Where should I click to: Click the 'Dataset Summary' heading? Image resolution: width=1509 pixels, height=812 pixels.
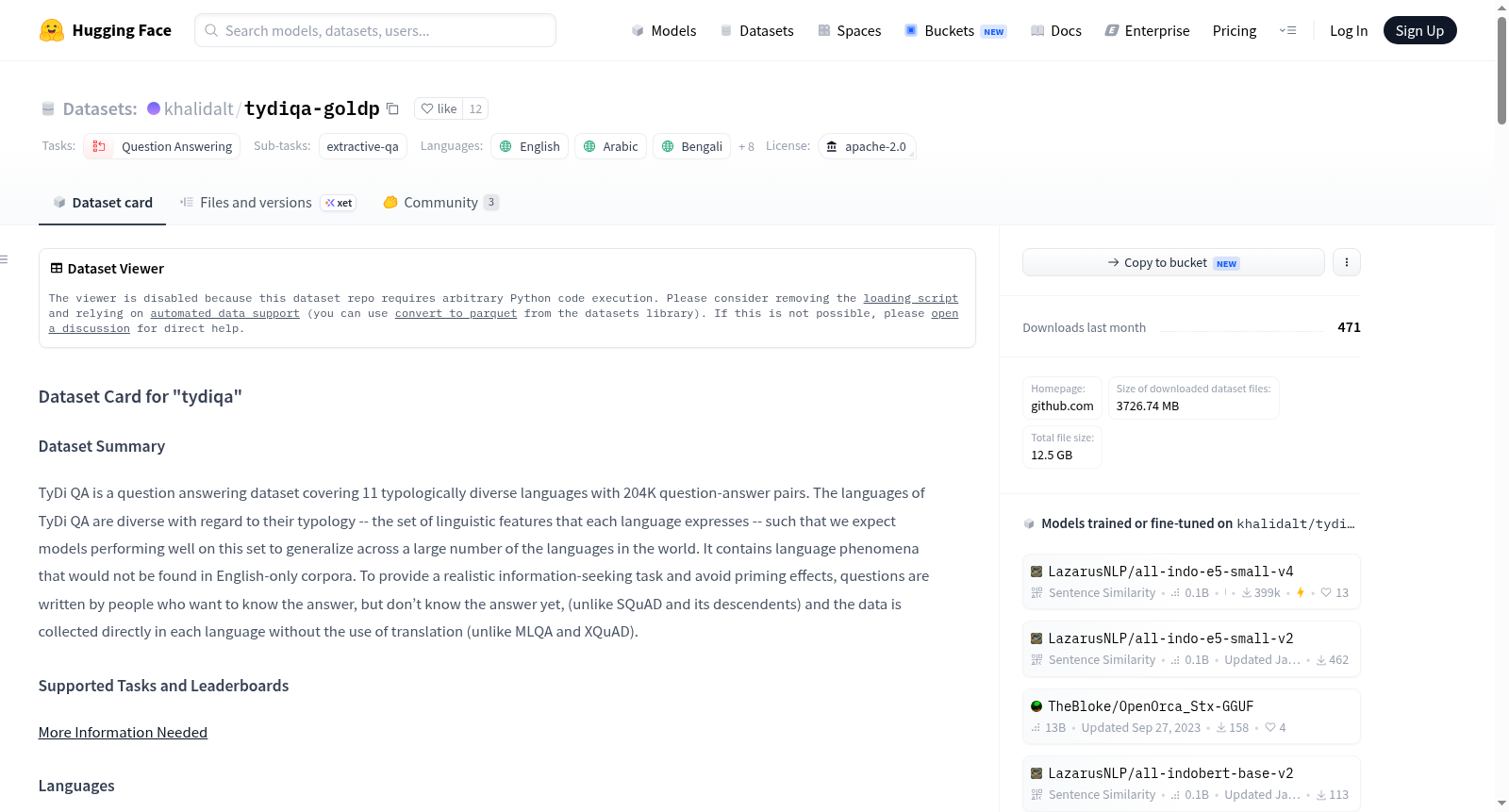(102, 446)
